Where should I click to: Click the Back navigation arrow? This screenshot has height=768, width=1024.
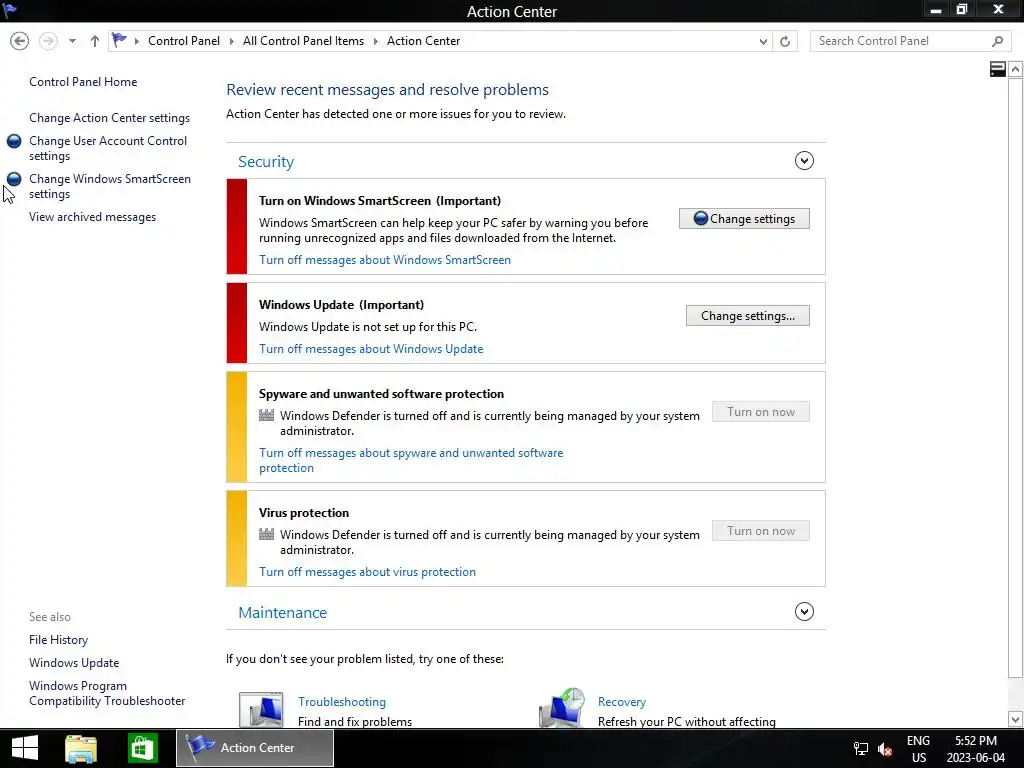20,41
